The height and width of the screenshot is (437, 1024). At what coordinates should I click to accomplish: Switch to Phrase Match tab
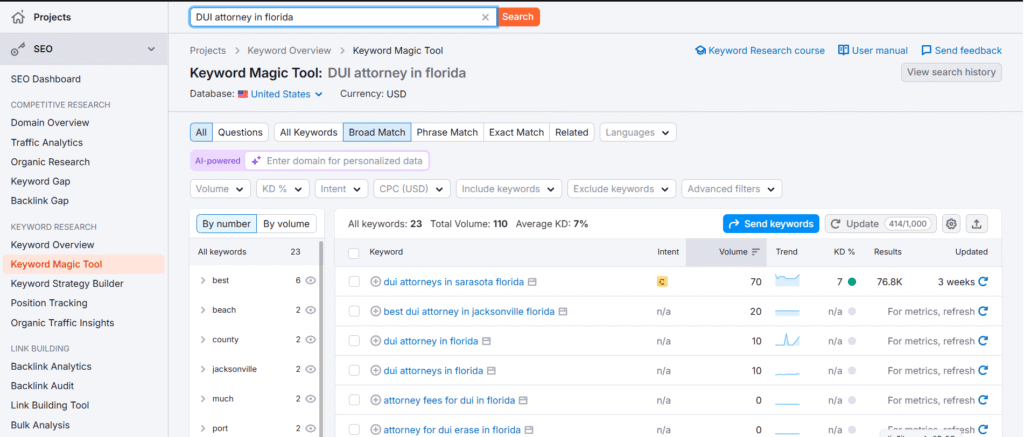pos(447,132)
